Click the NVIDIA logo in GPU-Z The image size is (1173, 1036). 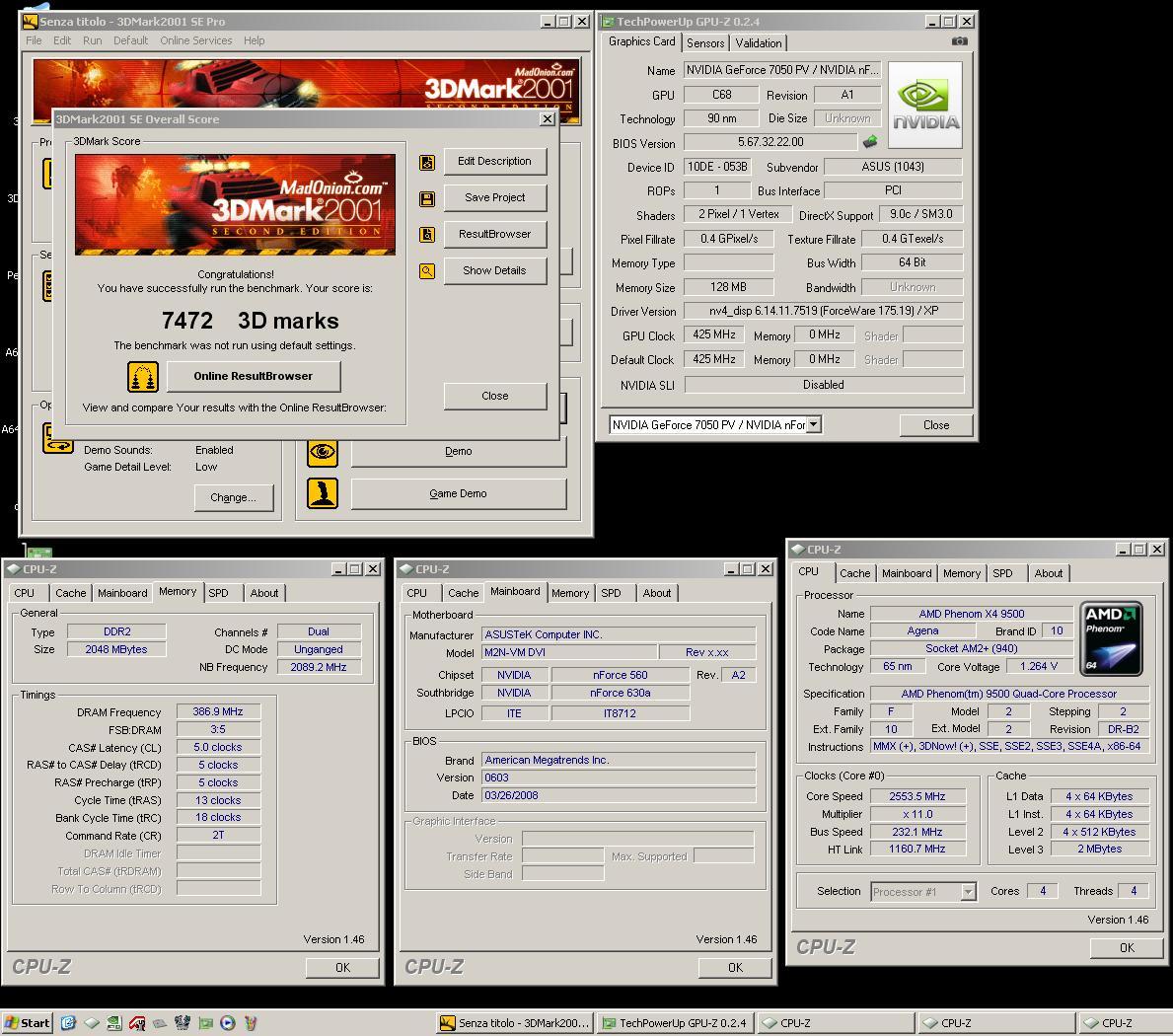coord(924,105)
